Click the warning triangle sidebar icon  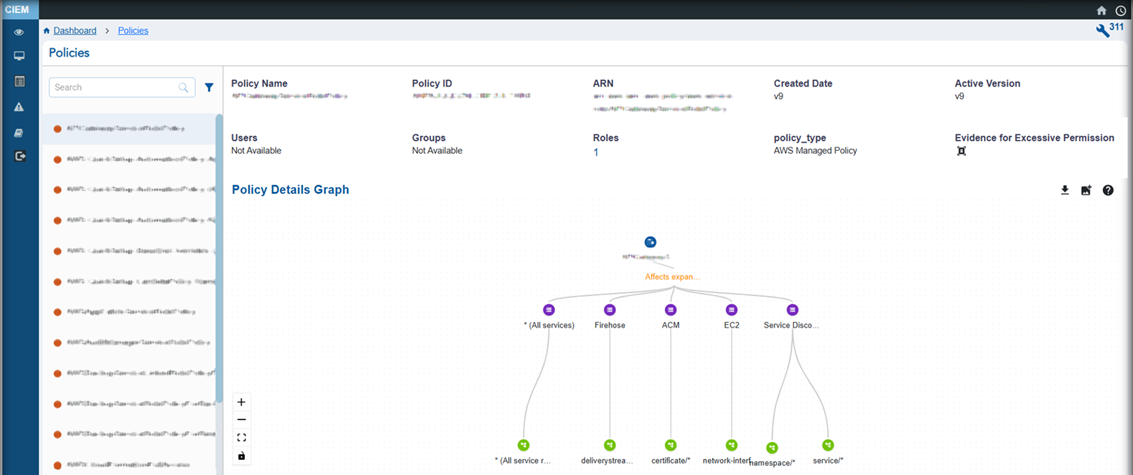(19, 107)
